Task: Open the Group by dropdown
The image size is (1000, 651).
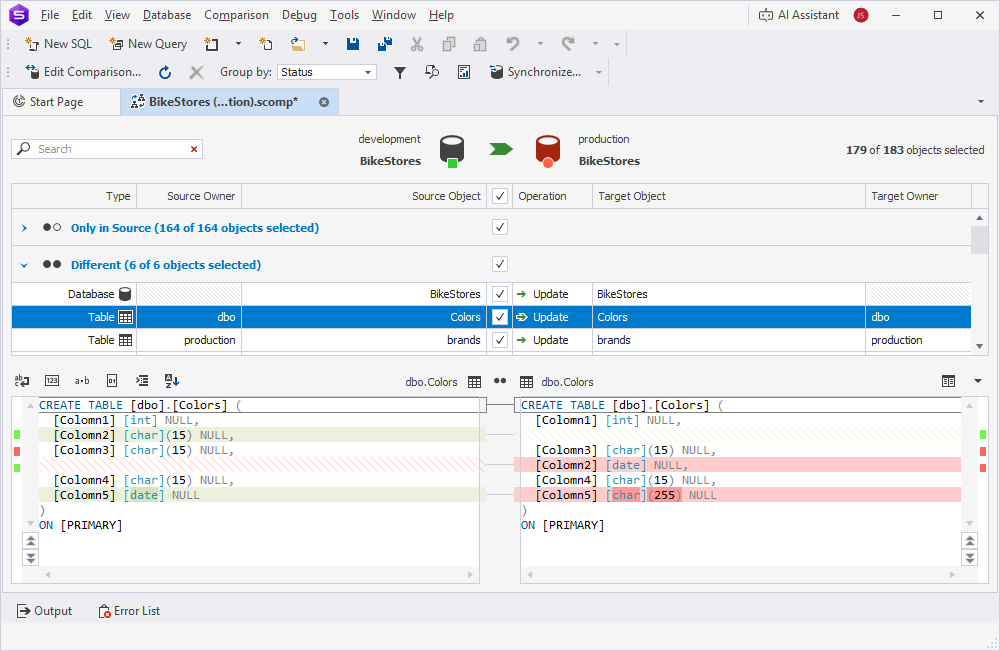Action: (367, 71)
